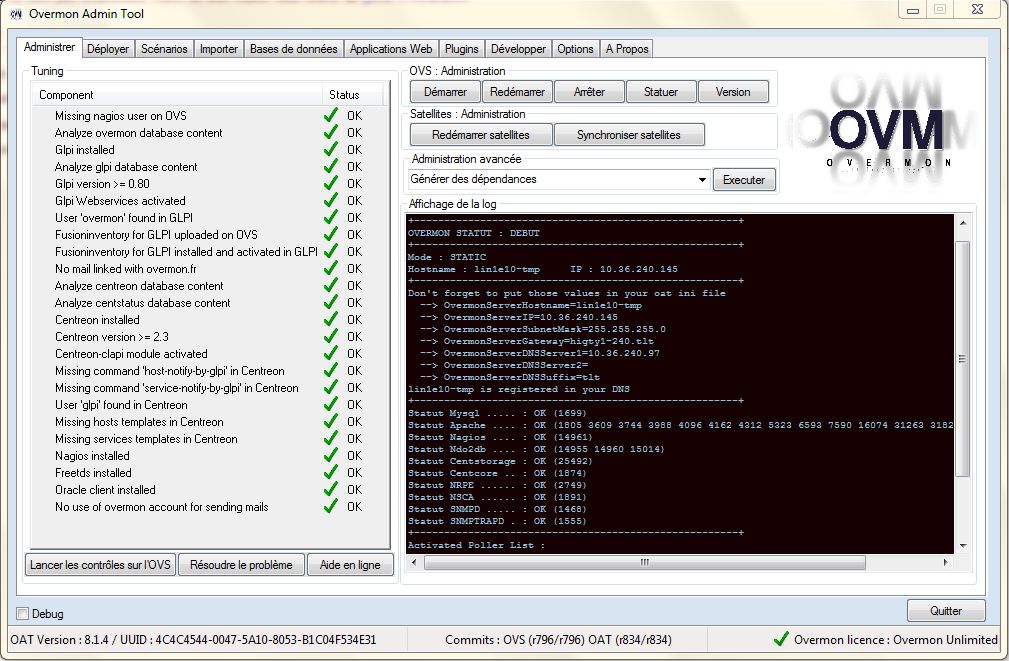This screenshot has width=1009, height=661.
Task: Click the Component column header
Action: click(177, 95)
